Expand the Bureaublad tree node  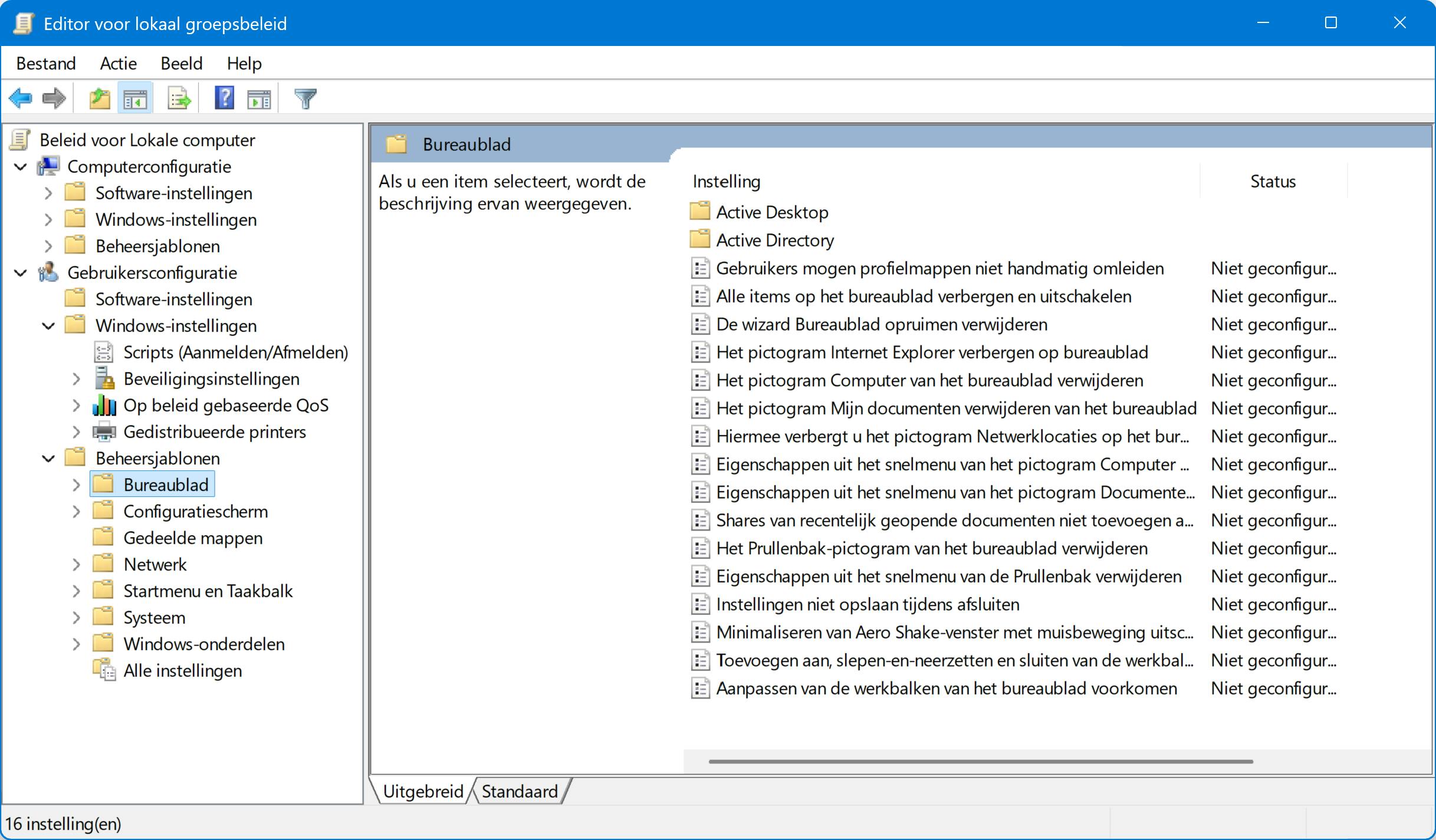pyautogui.click(x=76, y=485)
